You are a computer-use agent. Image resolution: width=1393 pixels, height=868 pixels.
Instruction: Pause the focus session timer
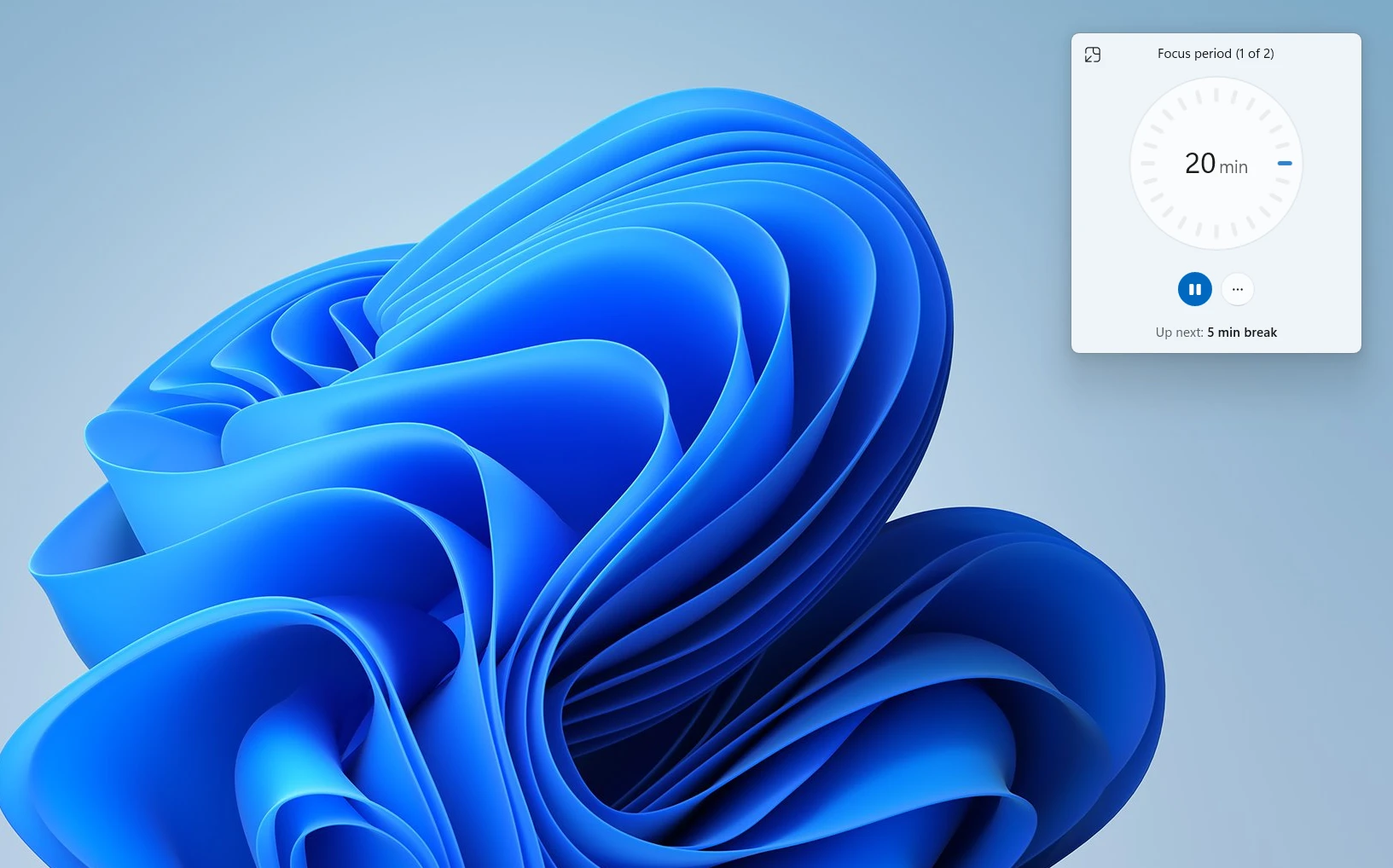(1194, 289)
